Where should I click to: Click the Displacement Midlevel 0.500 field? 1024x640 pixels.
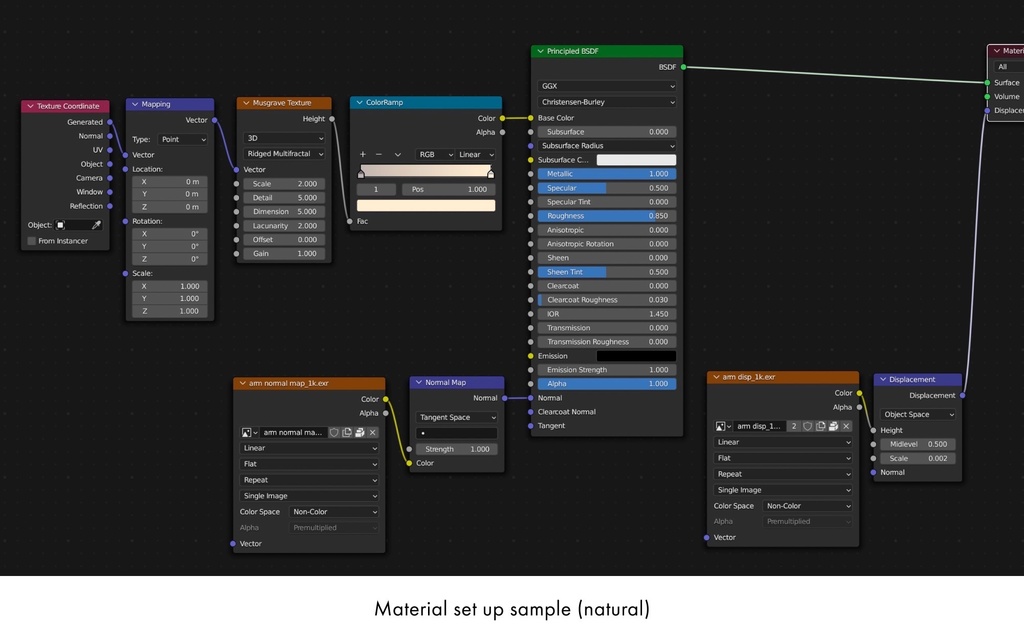tap(918, 444)
